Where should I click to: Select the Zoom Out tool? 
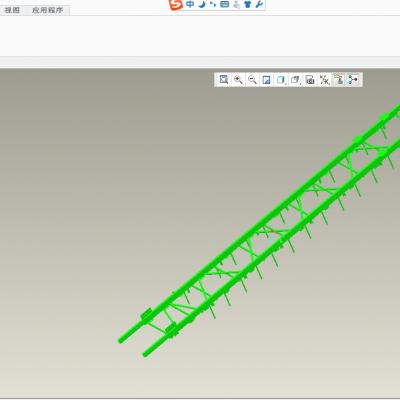[x=252, y=80]
